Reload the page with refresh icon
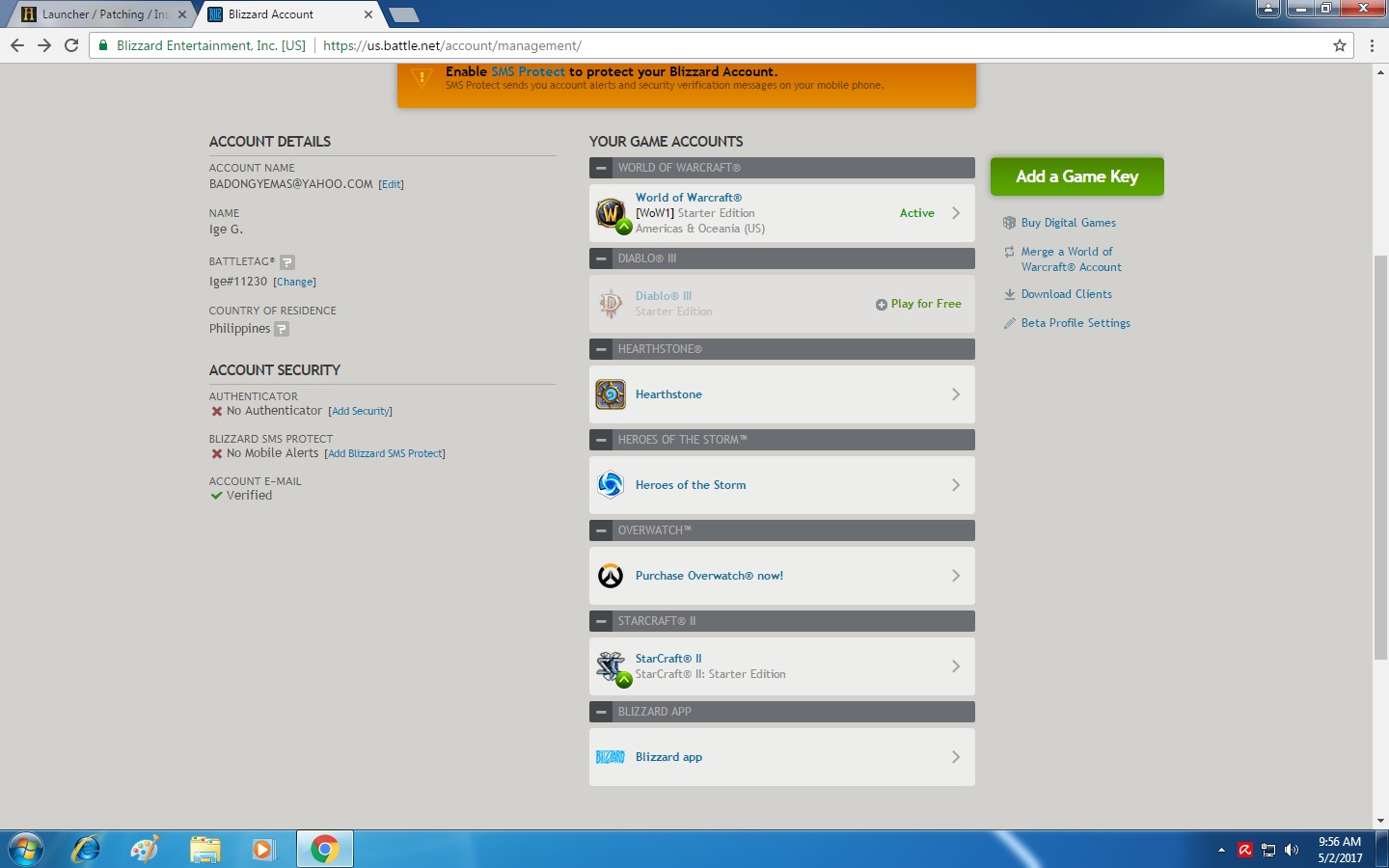Viewport: 1389px width, 868px height. point(71,45)
